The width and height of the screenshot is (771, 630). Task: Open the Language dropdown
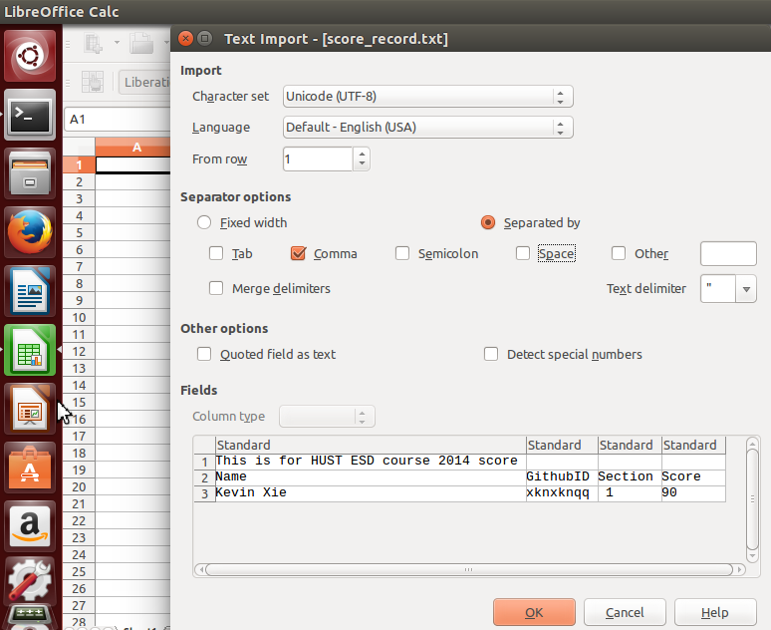[428, 127]
